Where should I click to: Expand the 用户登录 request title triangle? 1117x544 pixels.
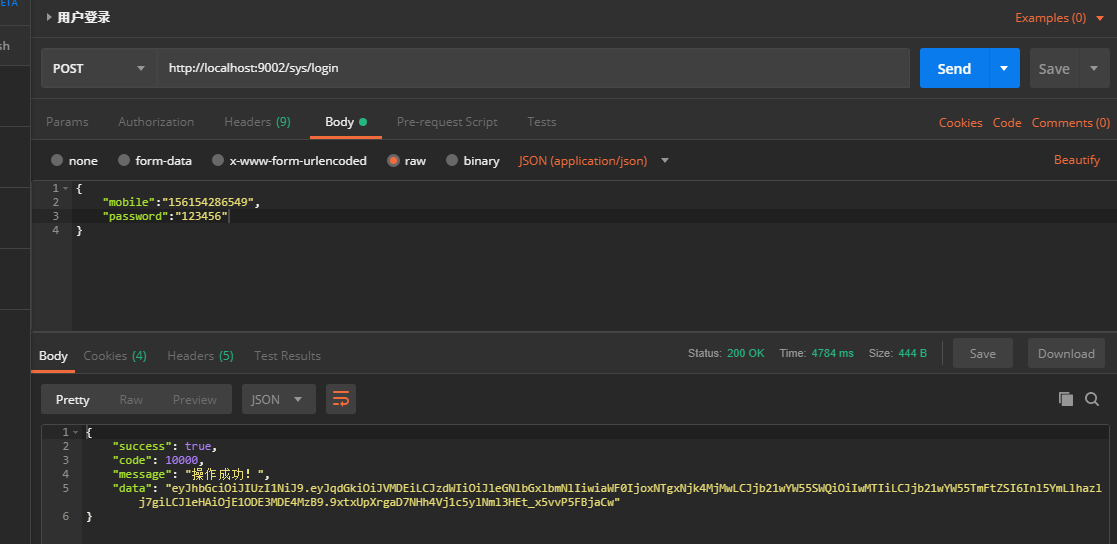[x=49, y=17]
